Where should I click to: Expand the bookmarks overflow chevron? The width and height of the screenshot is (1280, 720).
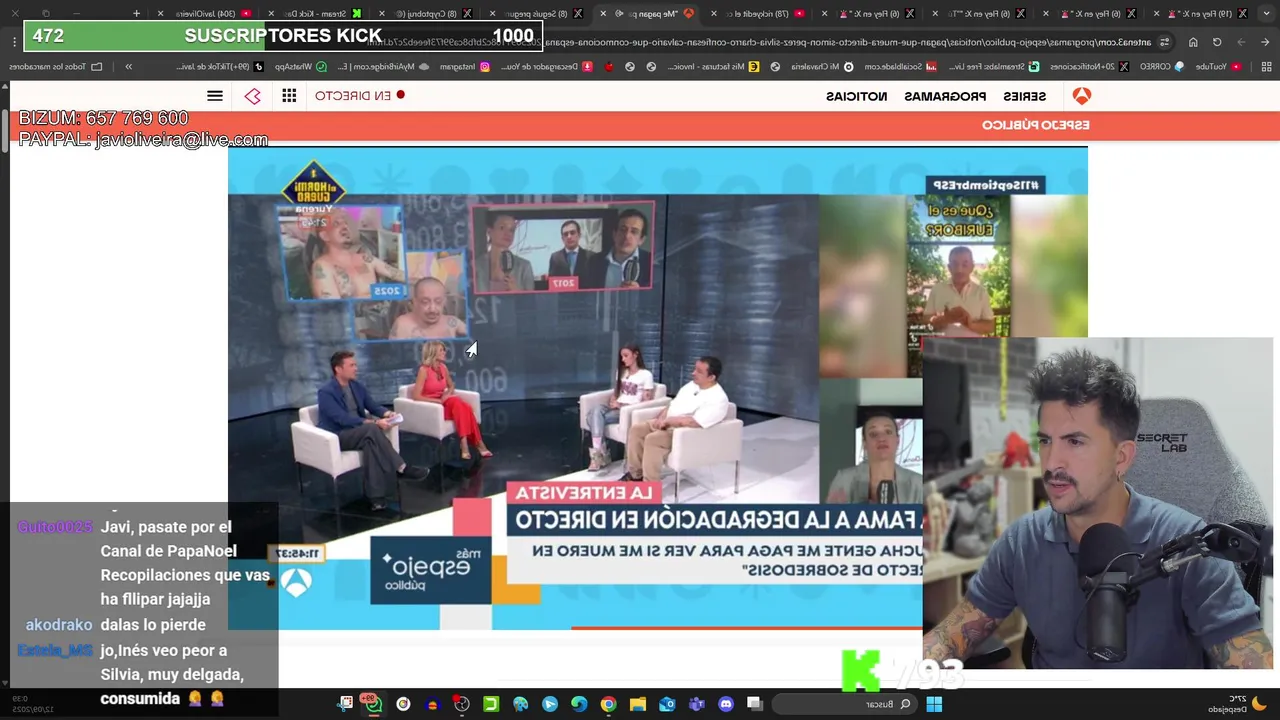click(x=128, y=67)
